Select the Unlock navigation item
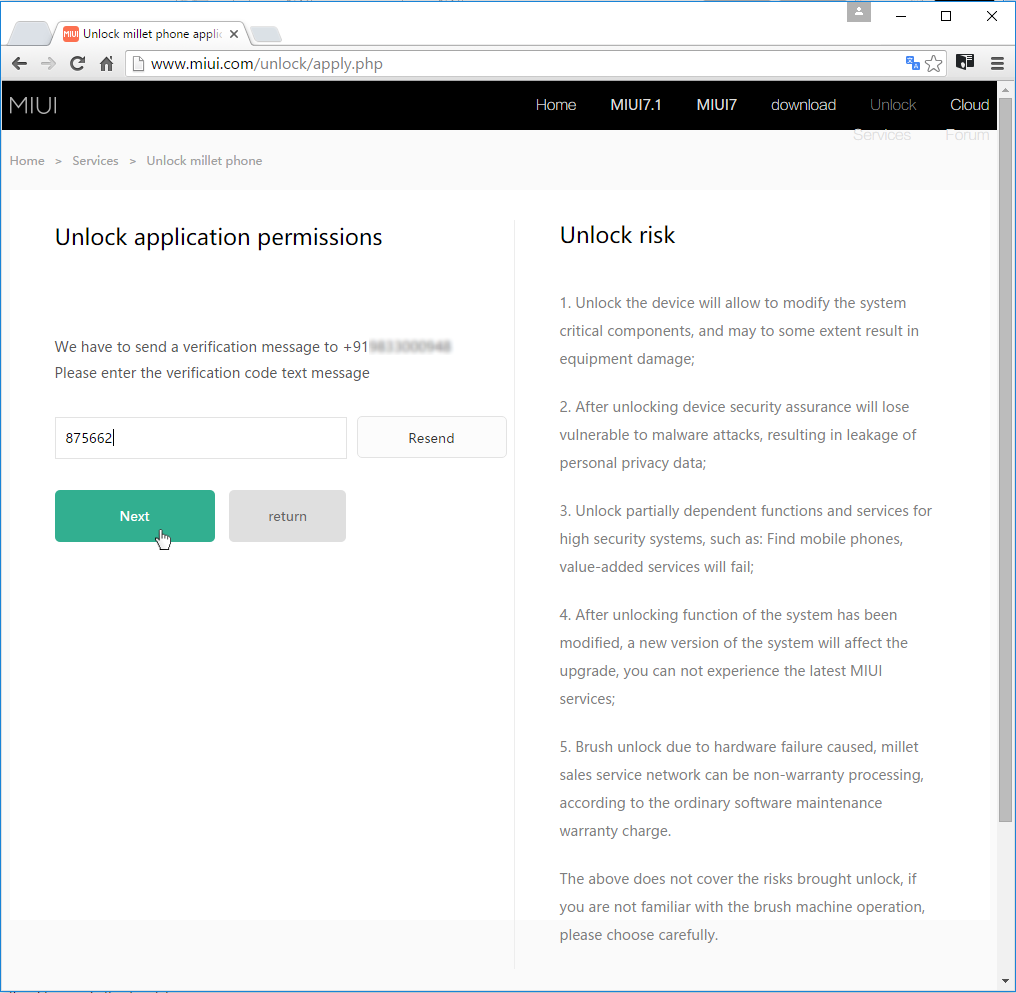Screen dimensions: 1016x993 point(893,105)
